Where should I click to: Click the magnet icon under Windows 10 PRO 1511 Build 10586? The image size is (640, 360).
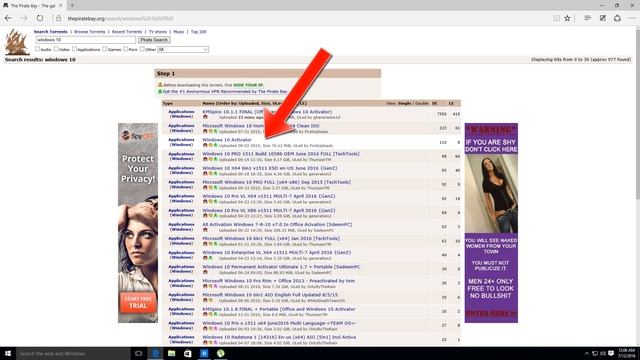pos(205,160)
